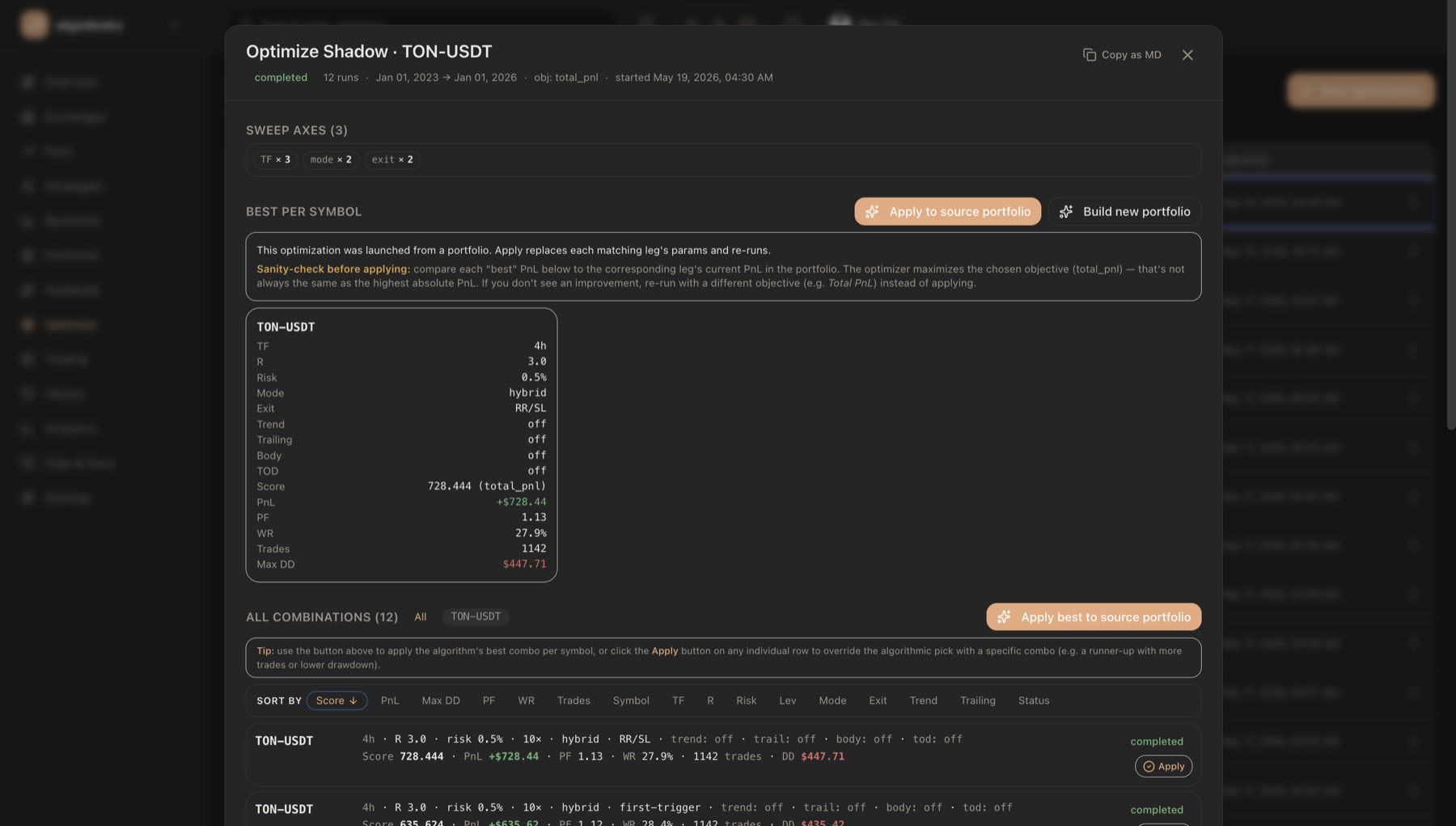1456x826 pixels.
Task: Click Build new portfolio button
Action: click(x=1124, y=212)
